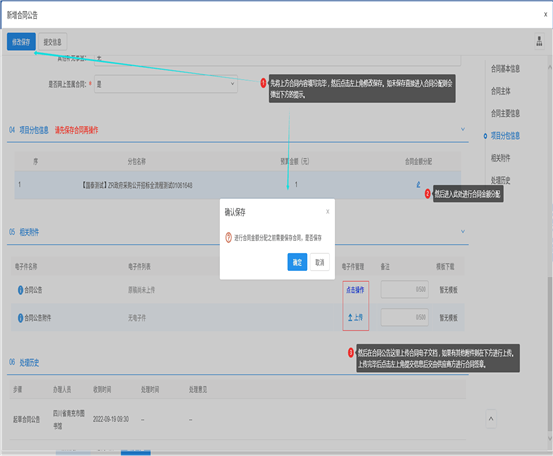Image resolution: width=553 pixels, height=456 pixels.
Task: Click the organization chart icon at top right
Action: (x=539, y=41)
